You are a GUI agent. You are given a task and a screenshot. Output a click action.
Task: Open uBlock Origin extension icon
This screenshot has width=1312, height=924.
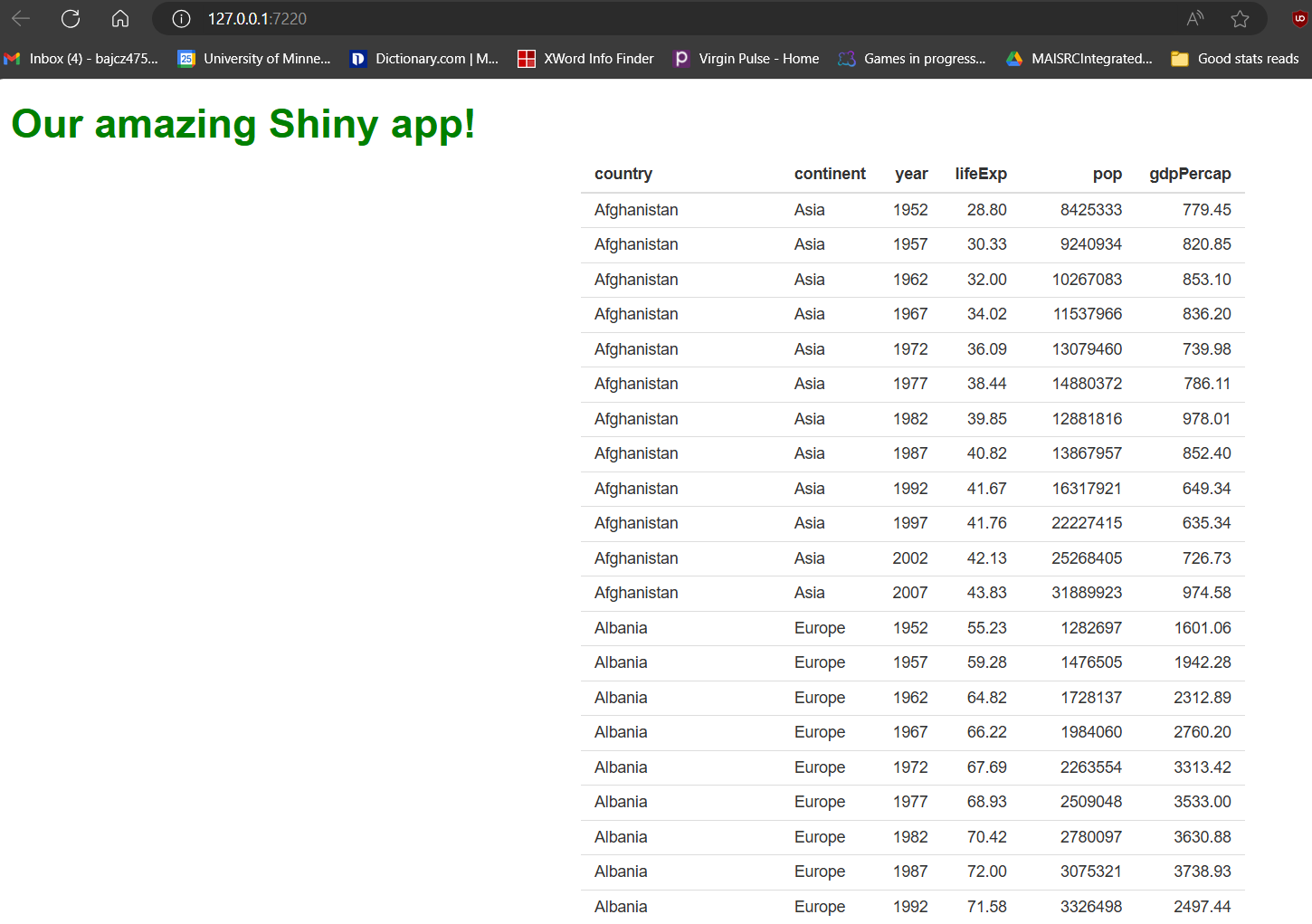[1299, 19]
